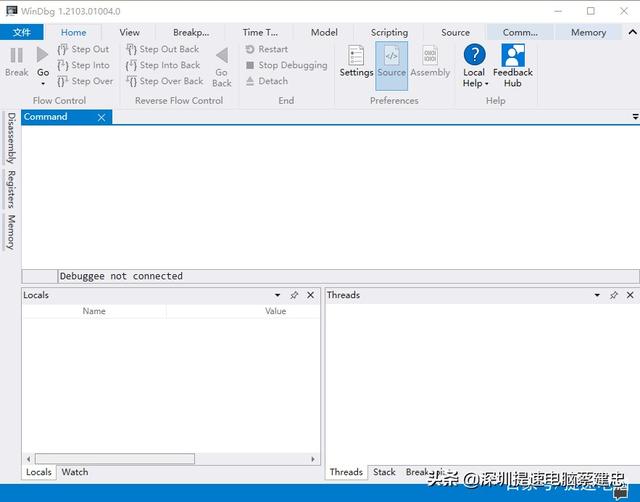Click Step Out Back
This screenshot has height=502, width=640.
click(163, 49)
